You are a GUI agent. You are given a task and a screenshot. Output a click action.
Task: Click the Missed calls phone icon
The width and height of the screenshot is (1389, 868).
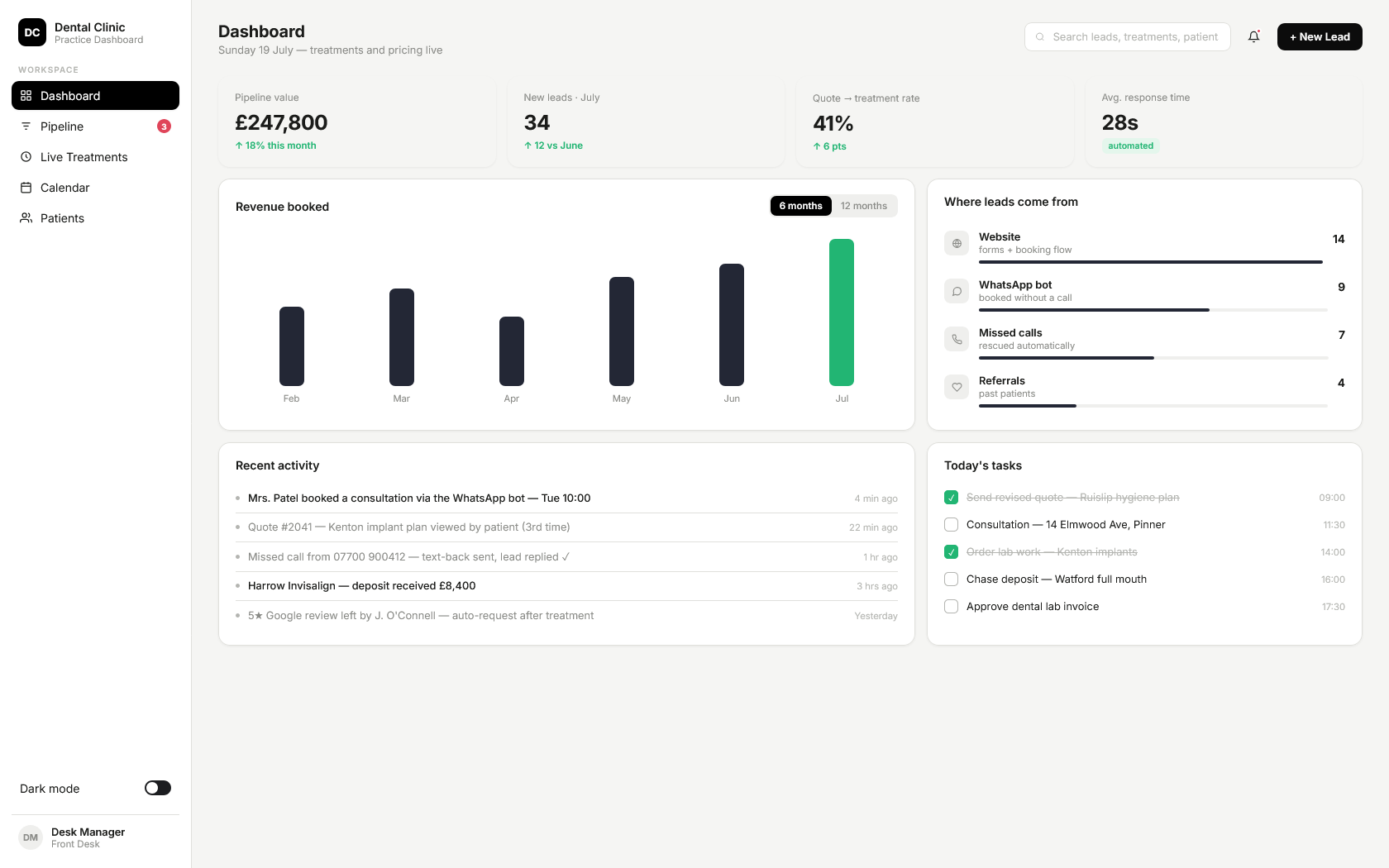pyautogui.click(x=957, y=339)
